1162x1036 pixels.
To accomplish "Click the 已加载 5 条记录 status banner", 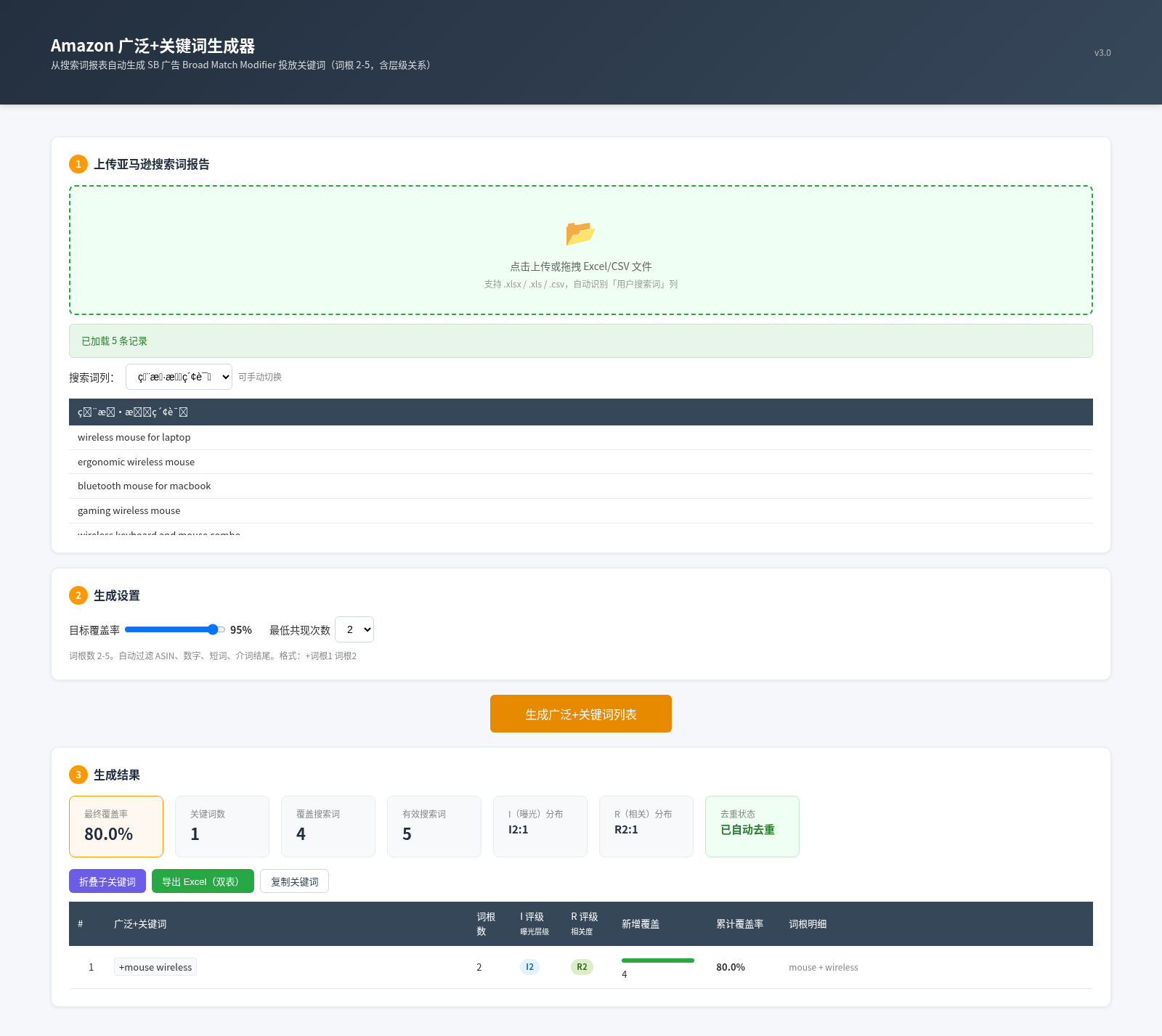I will coord(581,340).
